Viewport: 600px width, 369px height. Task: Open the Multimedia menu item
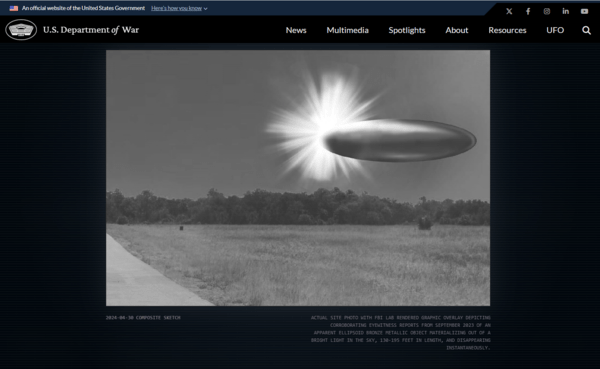[347, 30]
